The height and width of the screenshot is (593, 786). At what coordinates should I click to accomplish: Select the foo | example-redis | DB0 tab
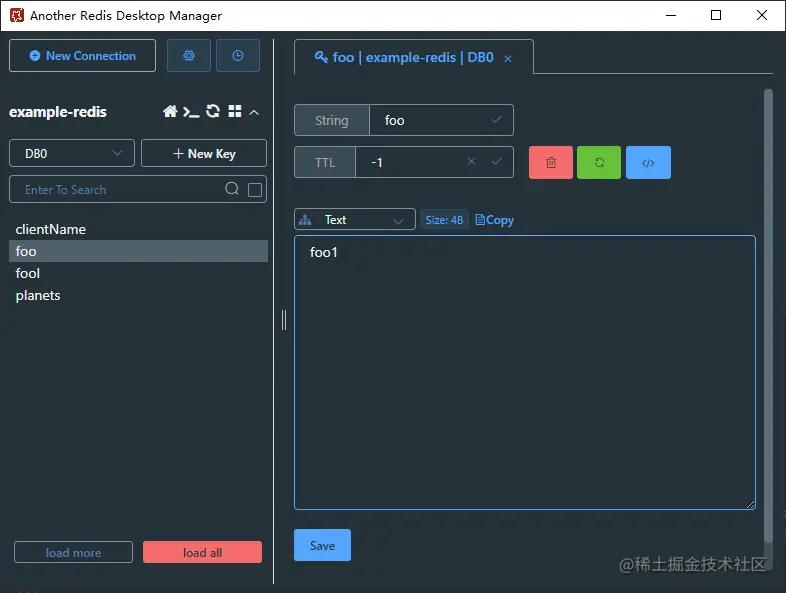click(x=414, y=57)
